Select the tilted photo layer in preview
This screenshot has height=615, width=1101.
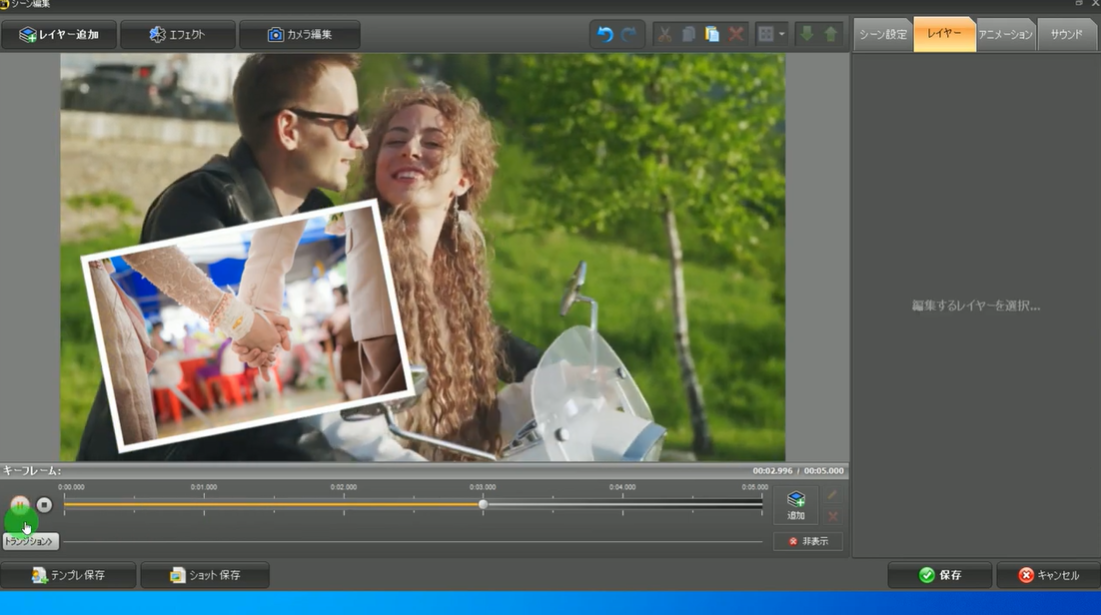[247, 325]
